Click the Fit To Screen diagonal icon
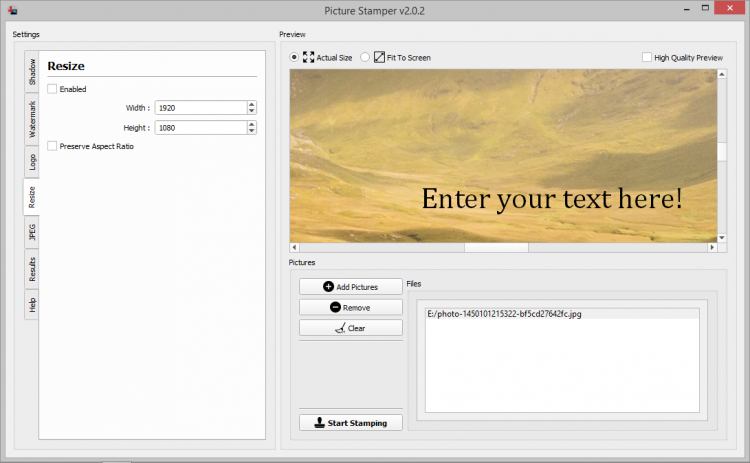Image resolution: width=750 pixels, height=463 pixels. [379, 57]
